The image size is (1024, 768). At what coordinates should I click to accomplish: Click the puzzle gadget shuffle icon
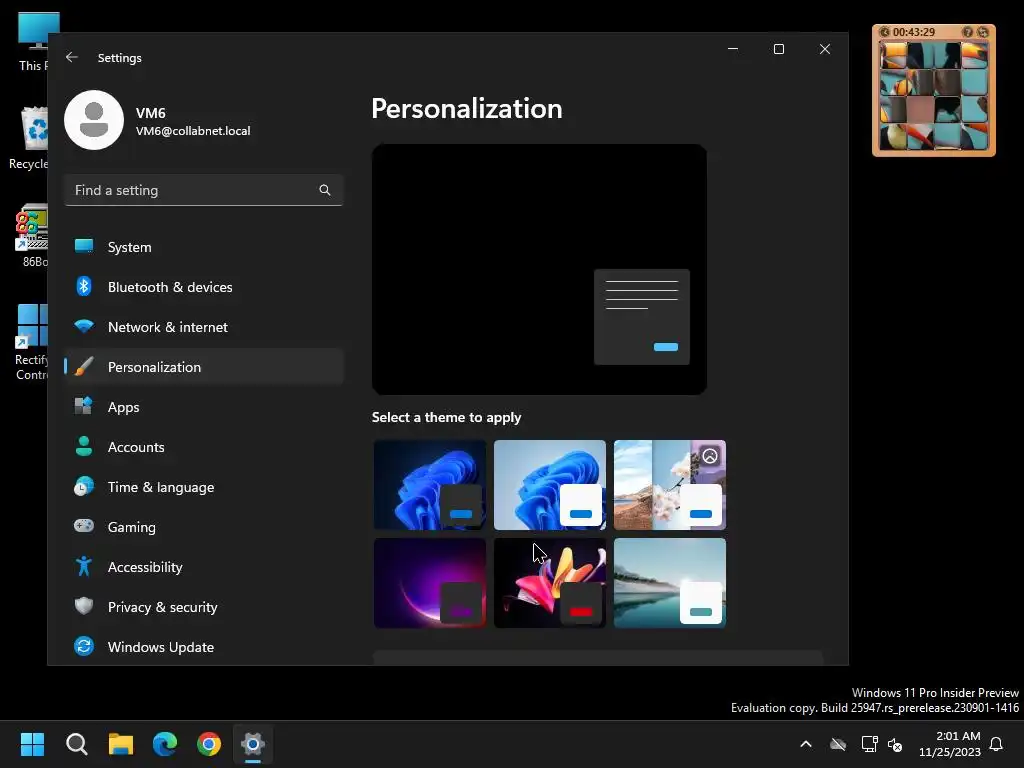pos(983,32)
